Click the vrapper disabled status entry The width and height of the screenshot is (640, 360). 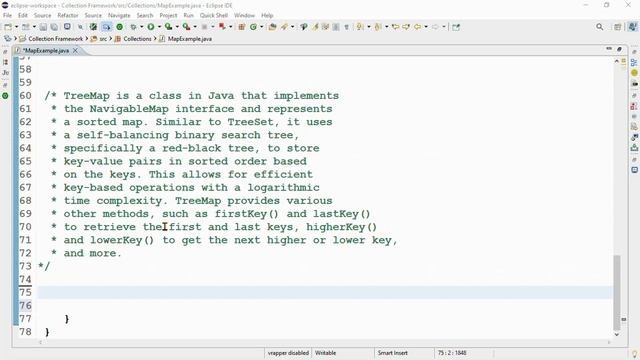tap(288, 353)
